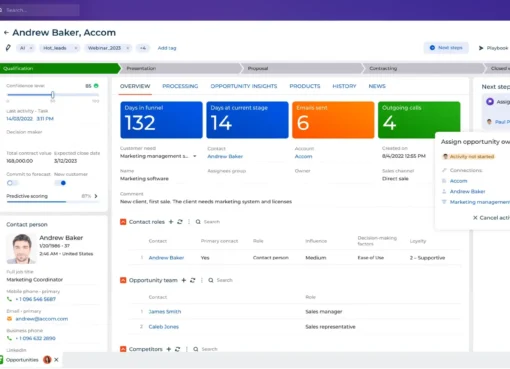Call business phone +1 096 632 2890
Viewport: 510px width, 369px height.
[x=35, y=338]
